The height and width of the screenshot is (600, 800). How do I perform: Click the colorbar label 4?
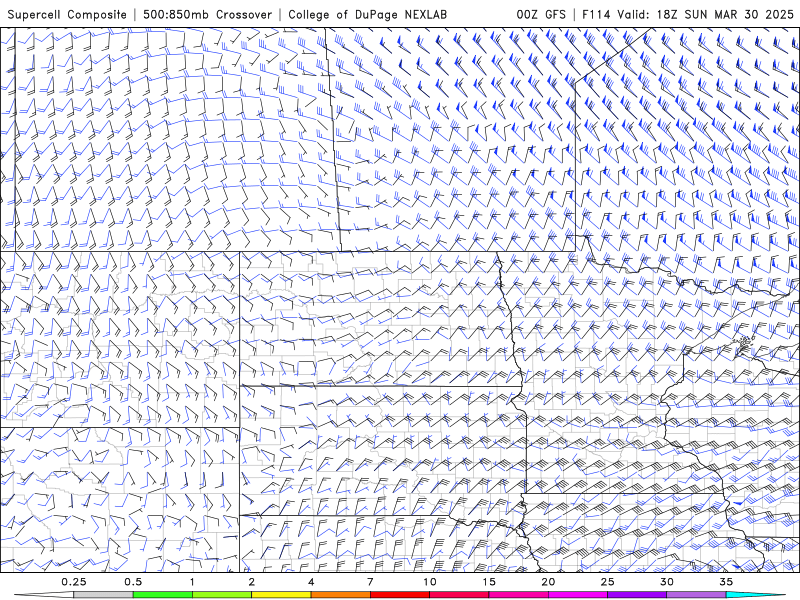pos(311,582)
